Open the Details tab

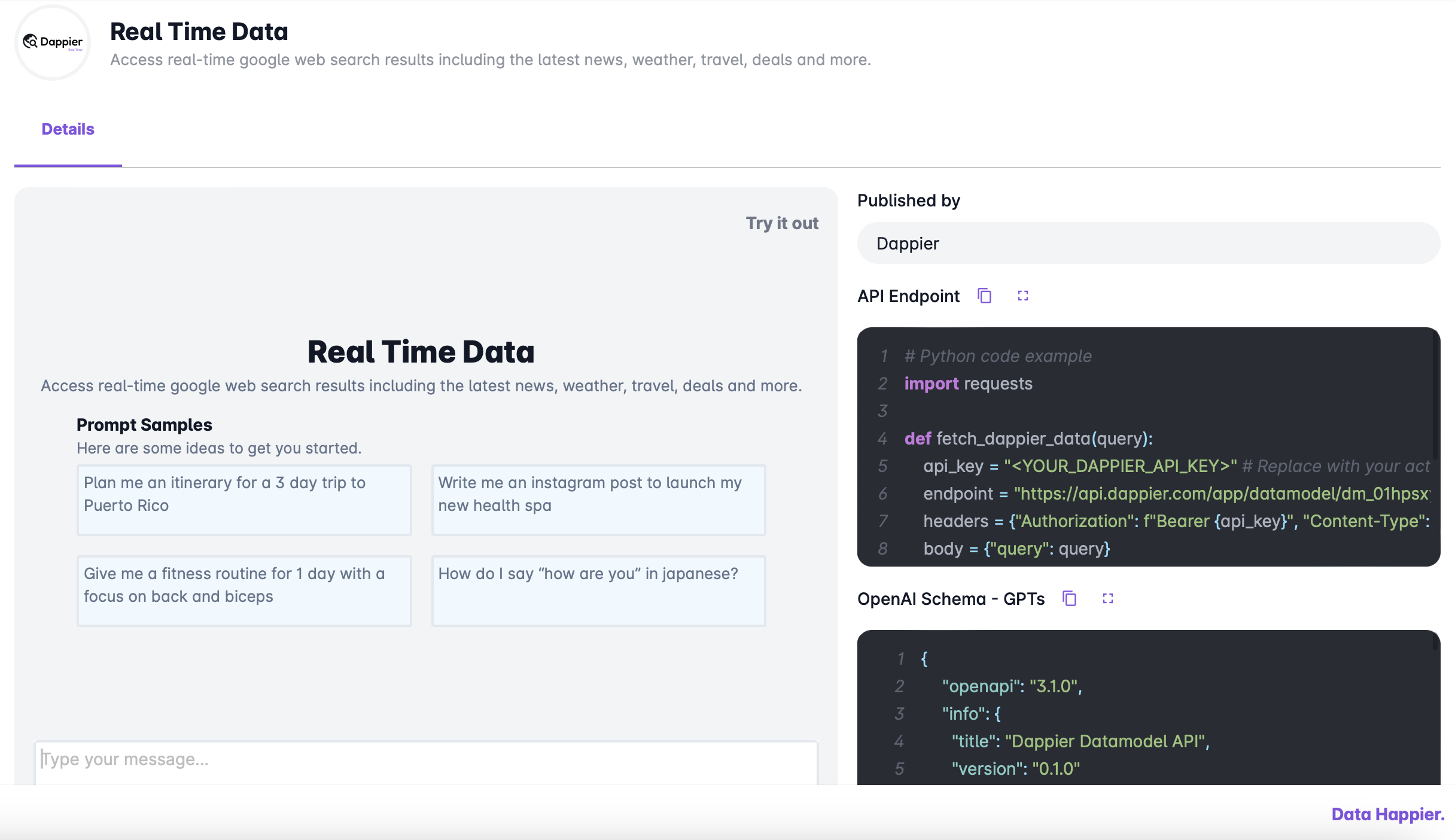pos(68,129)
